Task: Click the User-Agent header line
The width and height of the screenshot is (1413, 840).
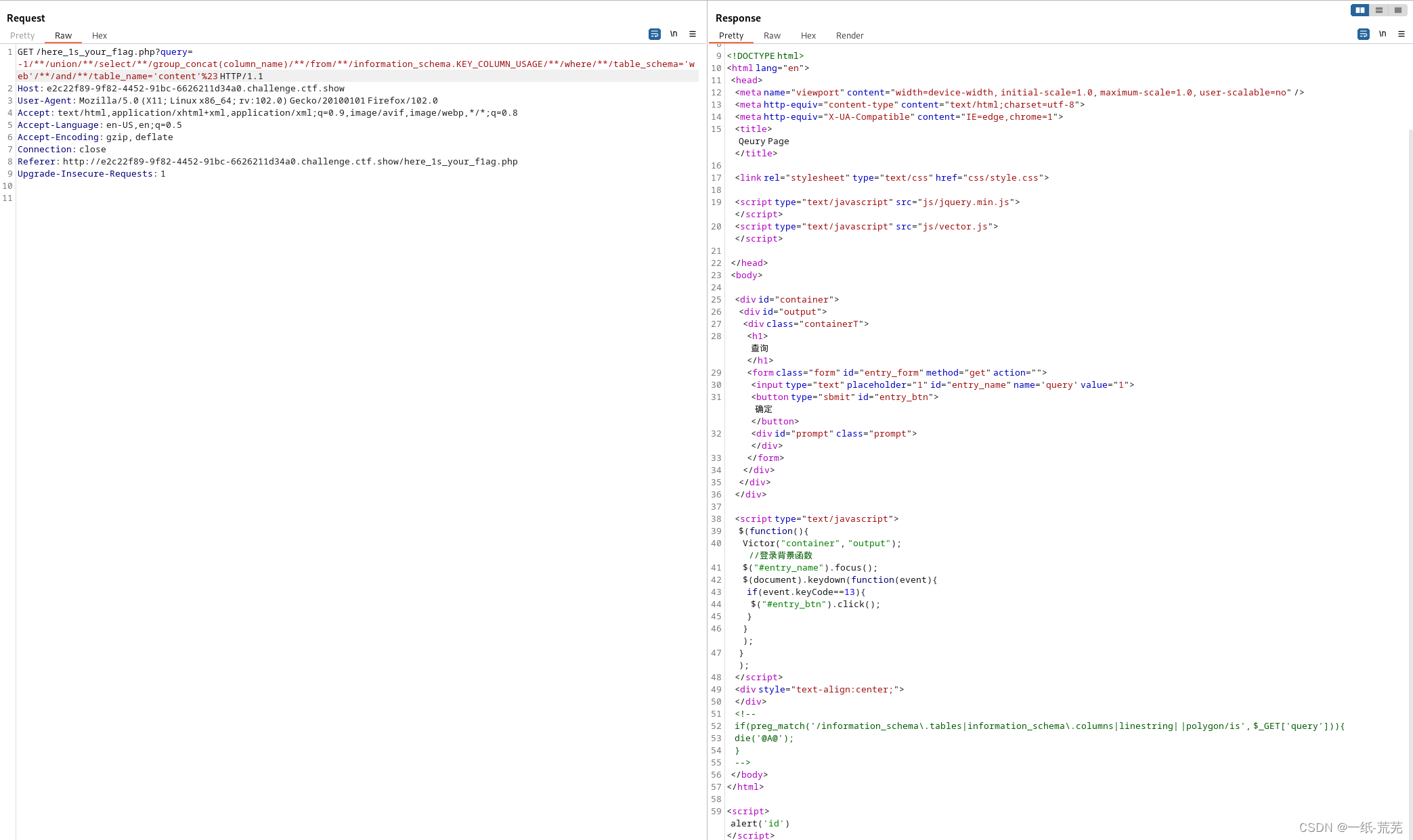Action: pos(227,101)
